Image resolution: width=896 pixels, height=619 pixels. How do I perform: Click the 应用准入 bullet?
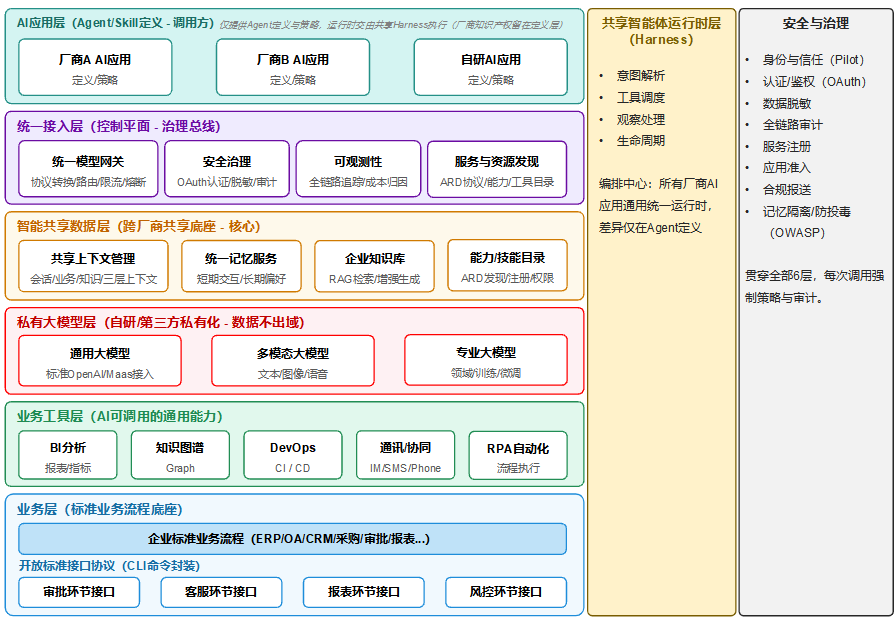coord(787,167)
